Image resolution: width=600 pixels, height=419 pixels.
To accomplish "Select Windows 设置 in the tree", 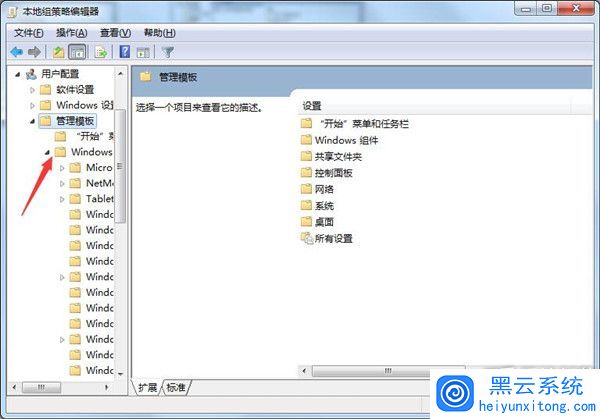I will pos(85,105).
